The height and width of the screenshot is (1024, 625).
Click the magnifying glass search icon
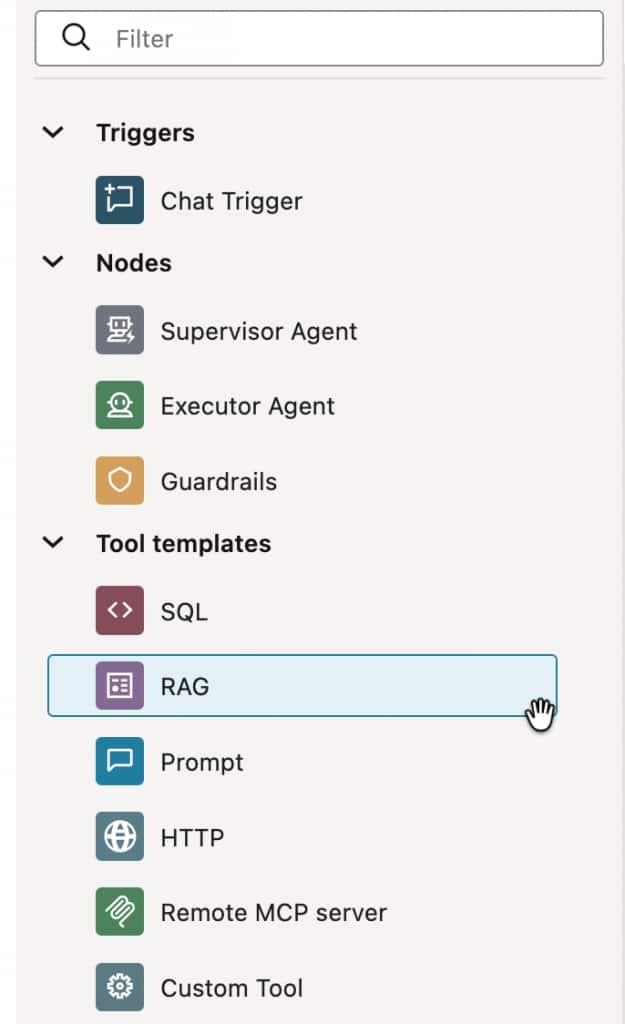76,37
